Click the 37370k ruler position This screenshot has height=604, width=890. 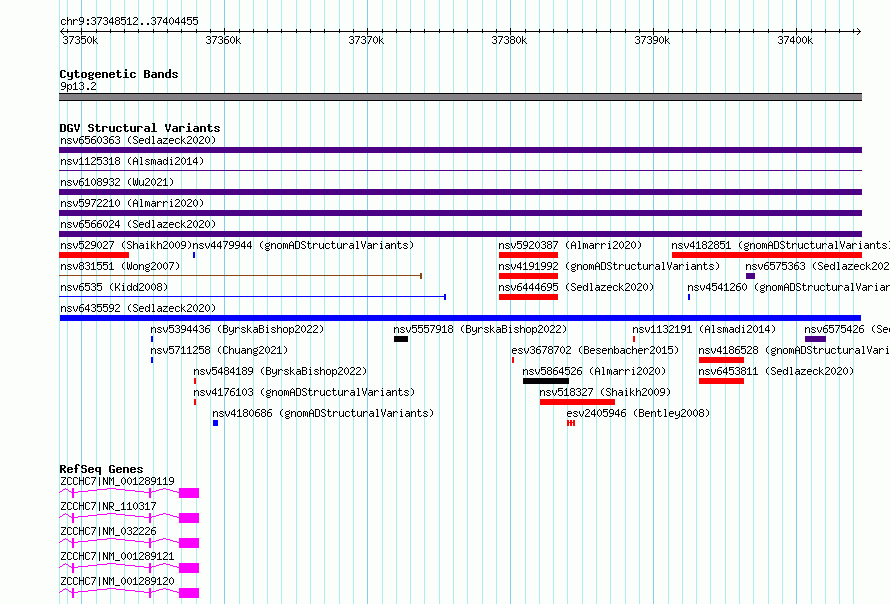coord(366,40)
